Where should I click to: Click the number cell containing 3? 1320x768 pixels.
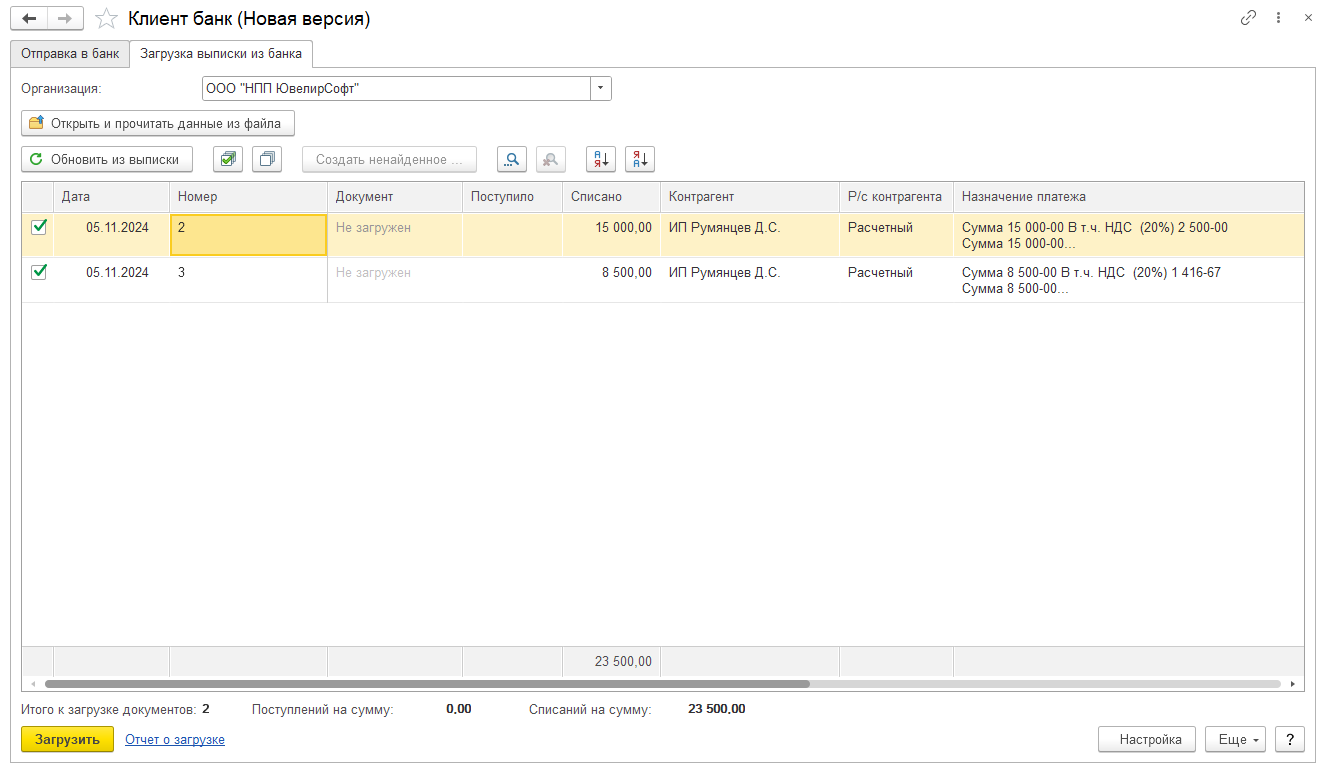click(x=249, y=280)
